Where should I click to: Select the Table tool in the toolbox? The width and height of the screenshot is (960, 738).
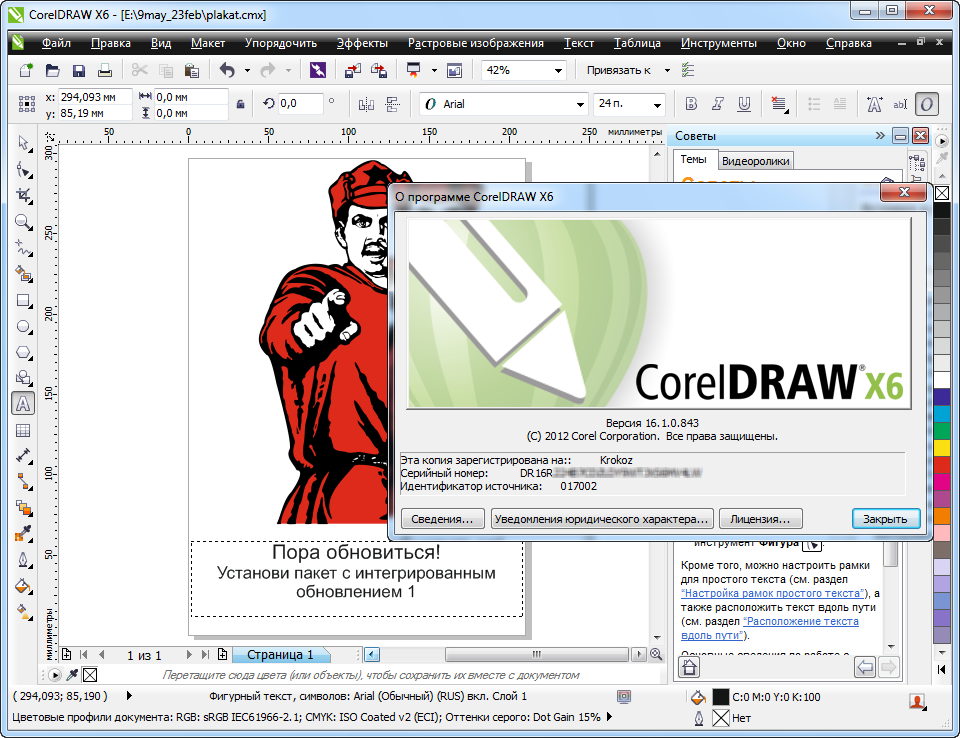click(22, 430)
